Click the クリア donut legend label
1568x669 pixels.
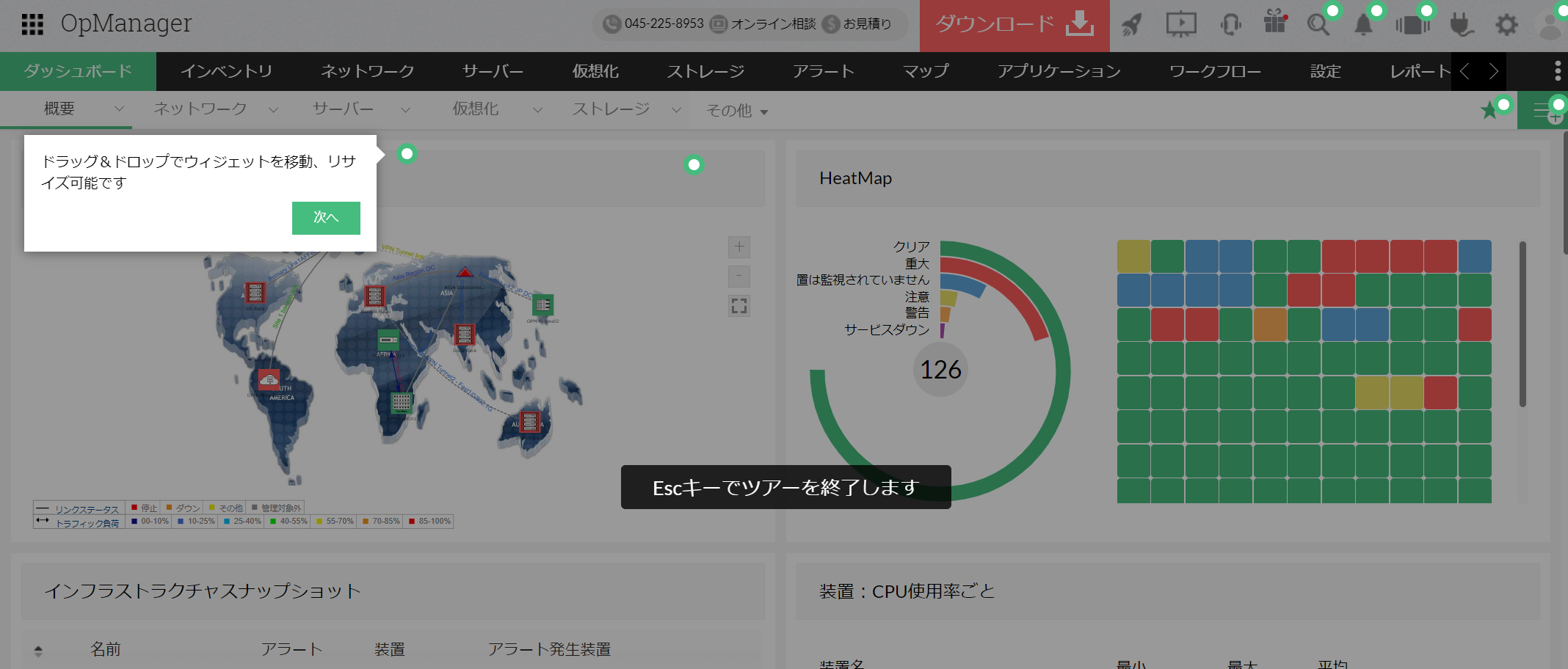912,247
